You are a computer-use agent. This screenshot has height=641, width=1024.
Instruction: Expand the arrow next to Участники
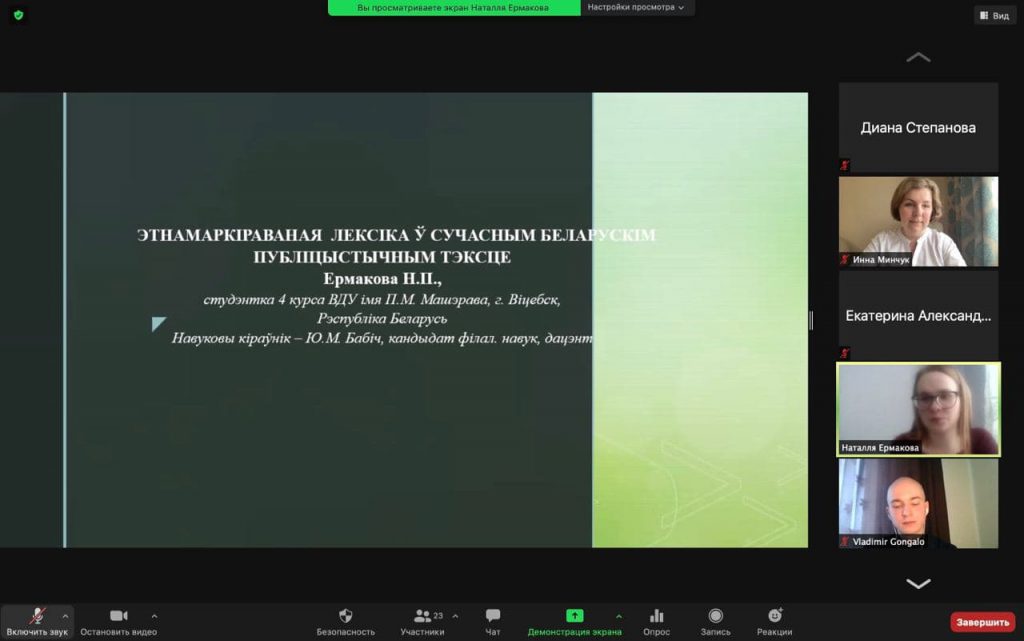456,616
